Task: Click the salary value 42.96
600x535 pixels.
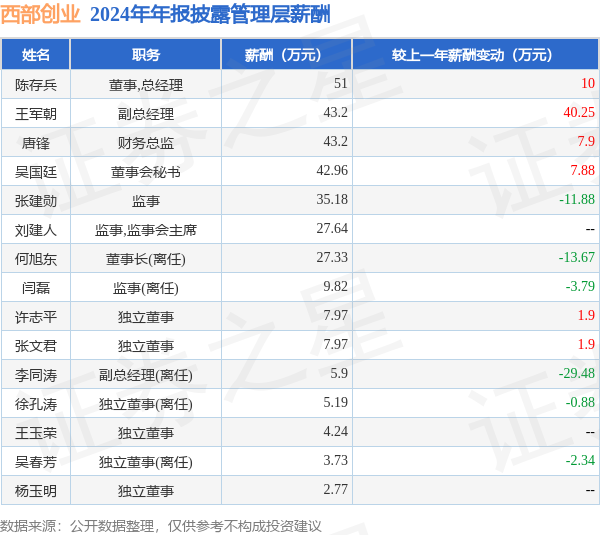Action: (332, 170)
